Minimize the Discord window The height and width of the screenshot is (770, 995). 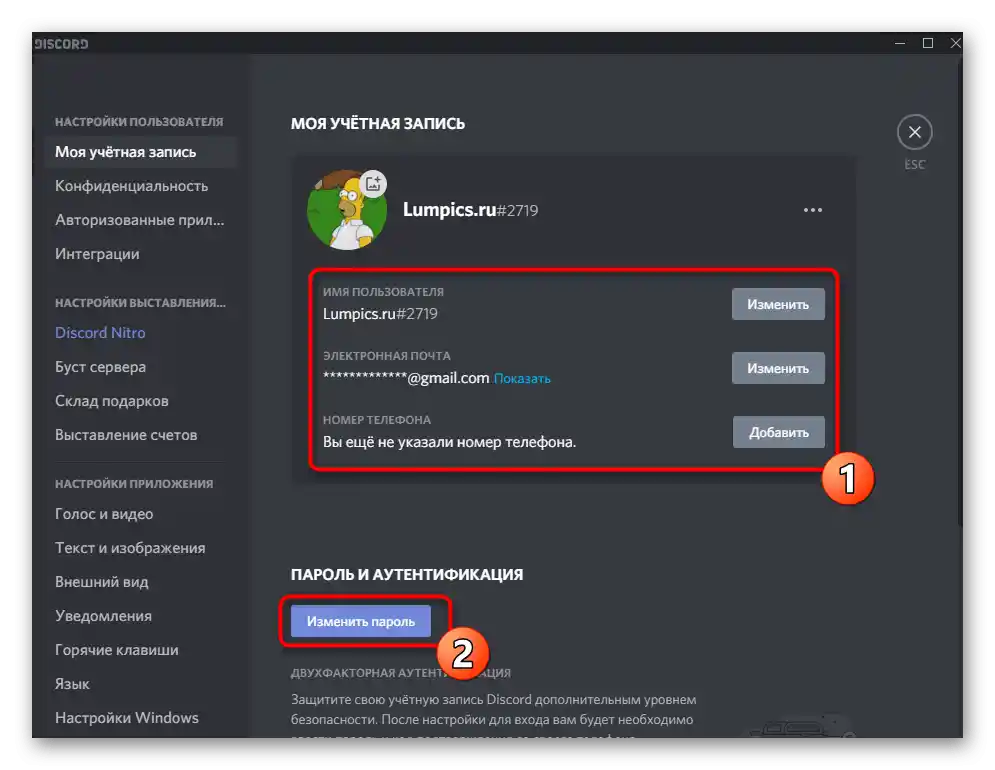click(900, 43)
